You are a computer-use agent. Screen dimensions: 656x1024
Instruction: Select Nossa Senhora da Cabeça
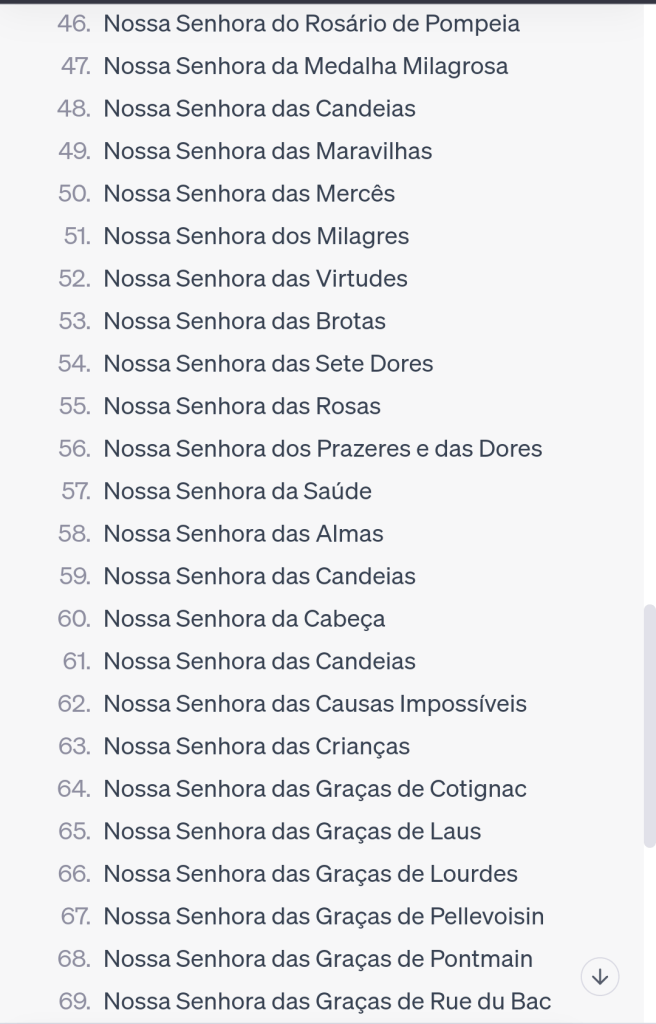(244, 619)
